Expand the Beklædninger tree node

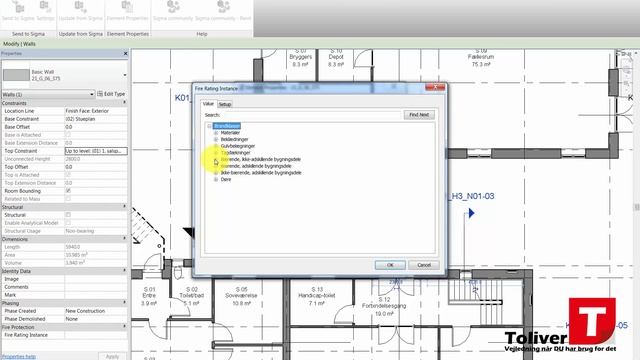[x=216, y=139]
